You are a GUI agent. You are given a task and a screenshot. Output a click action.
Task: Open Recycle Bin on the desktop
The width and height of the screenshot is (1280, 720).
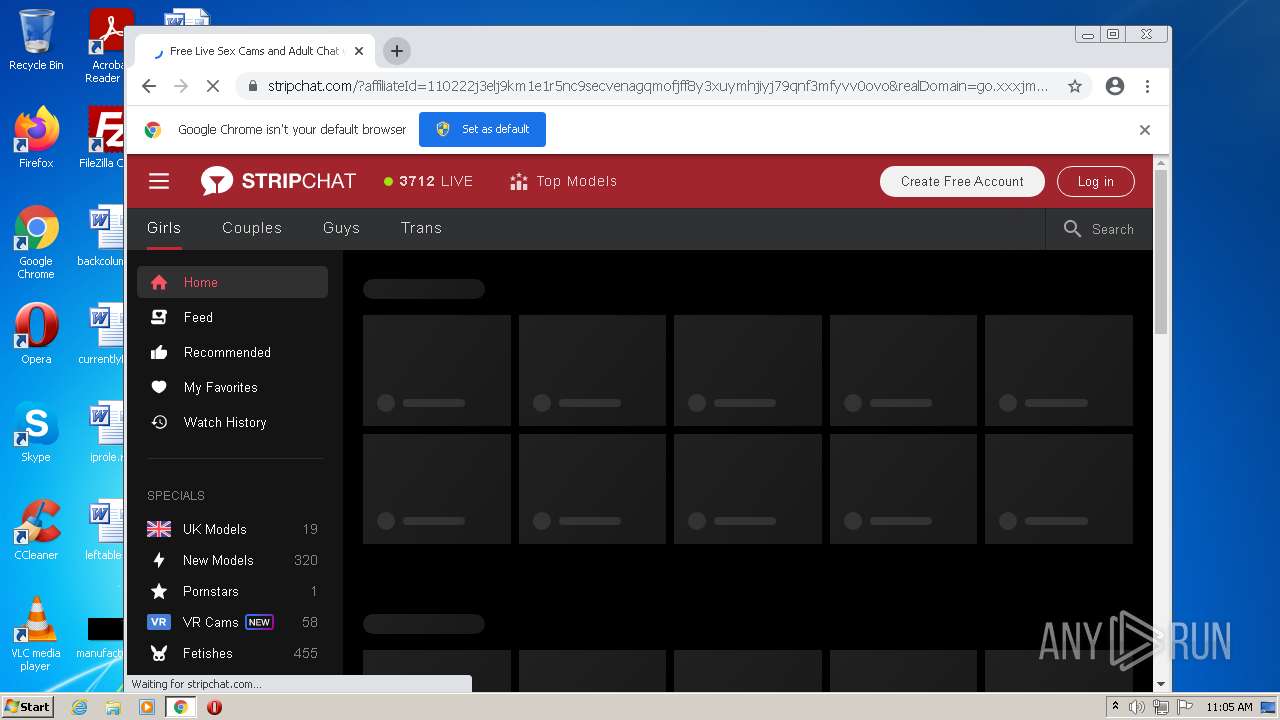click(x=36, y=40)
